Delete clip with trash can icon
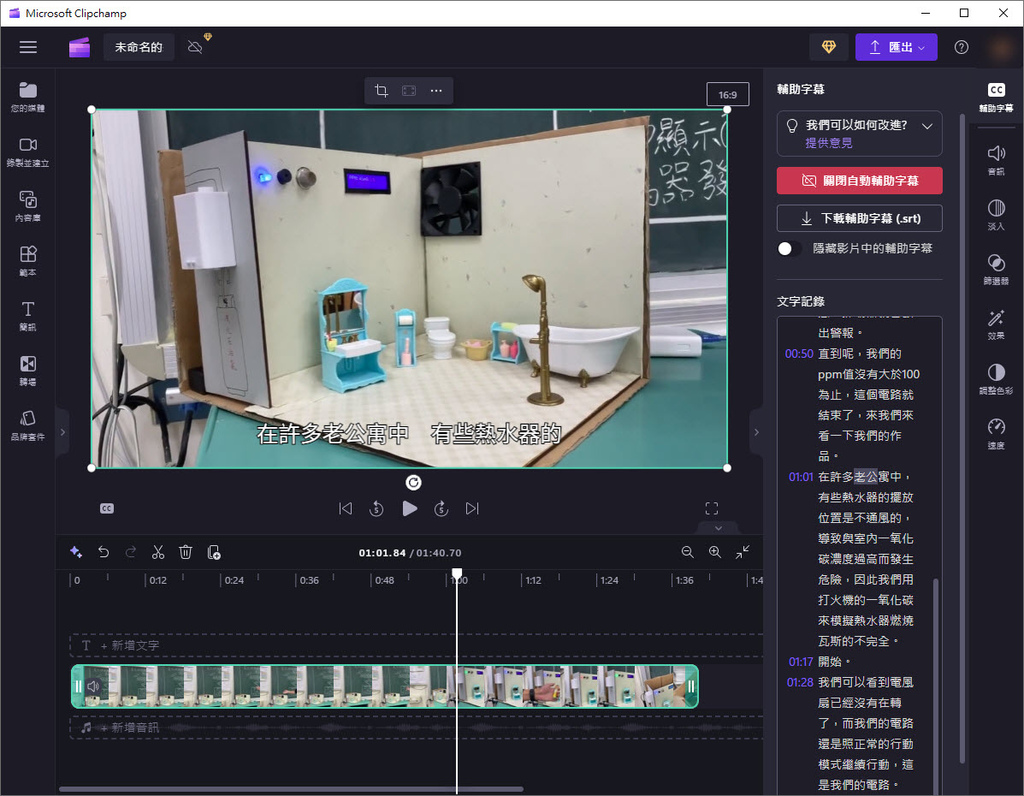Screen dimensions: 1024x796 click(x=185, y=552)
